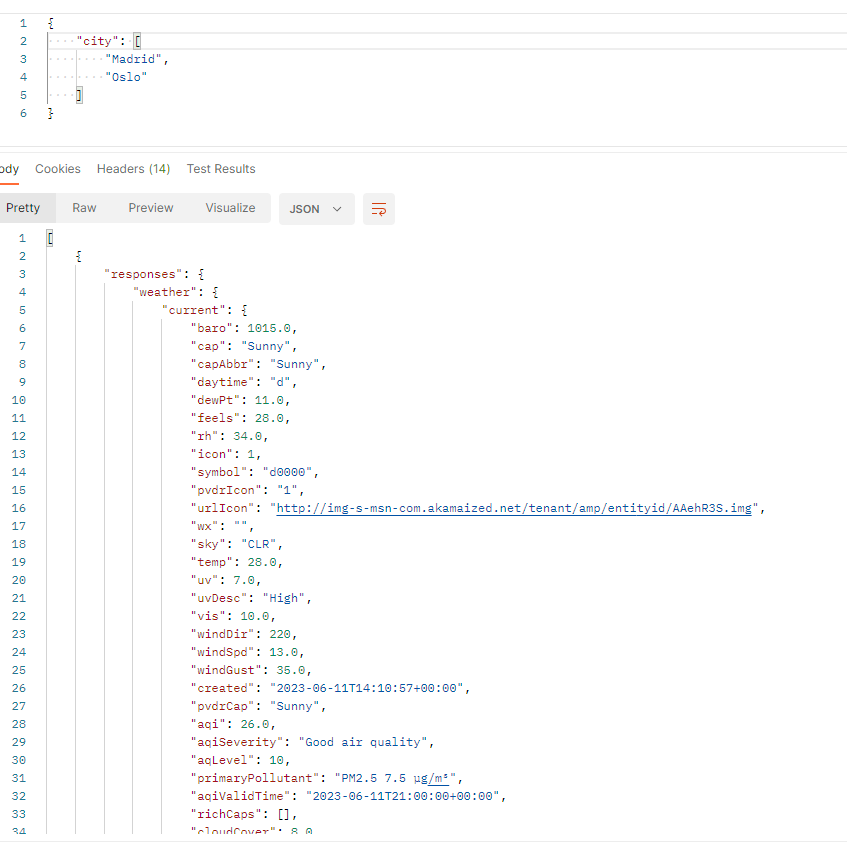Click the pvdrCap value "Sunny"
Viewport: 847px width, 859px height.
[294, 706]
